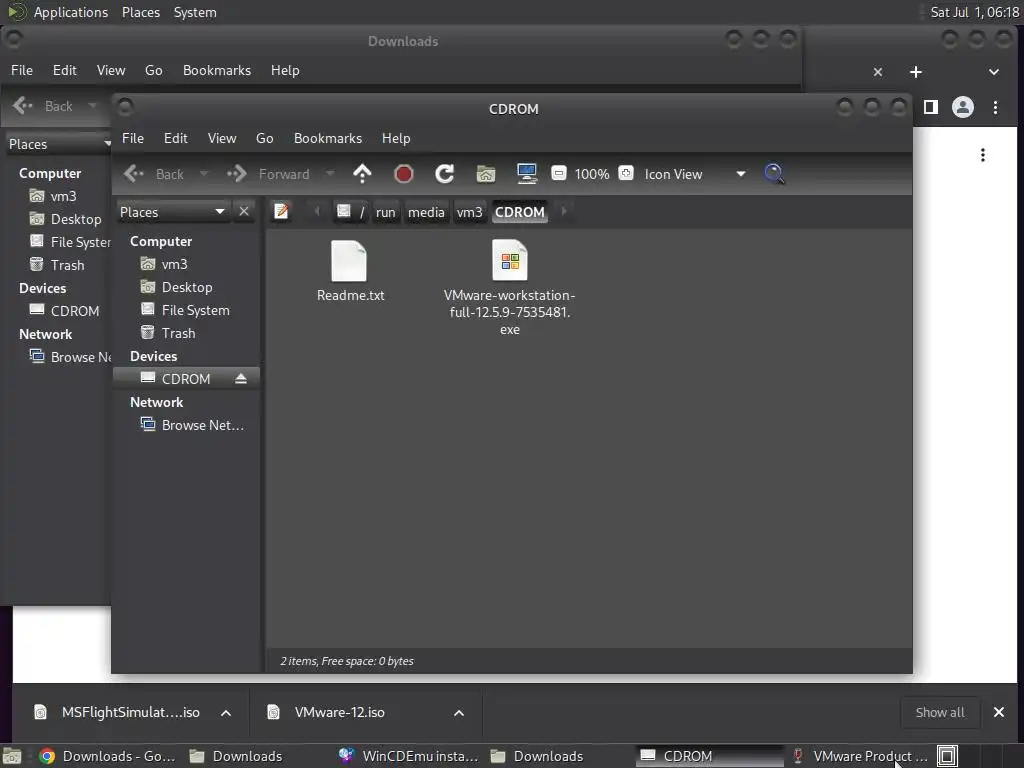Open Back history dropdown arrow in CDROM window
The height and width of the screenshot is (768, 1024).
pyautogui.click(x=204, y=174)
